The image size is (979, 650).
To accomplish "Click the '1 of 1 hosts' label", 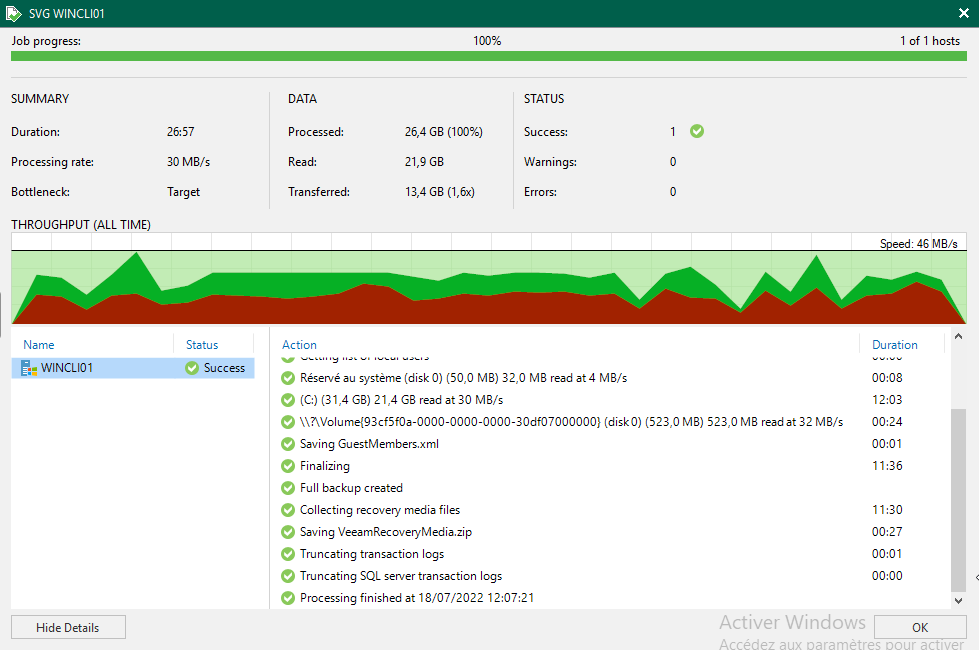I will tap(930, 41).
